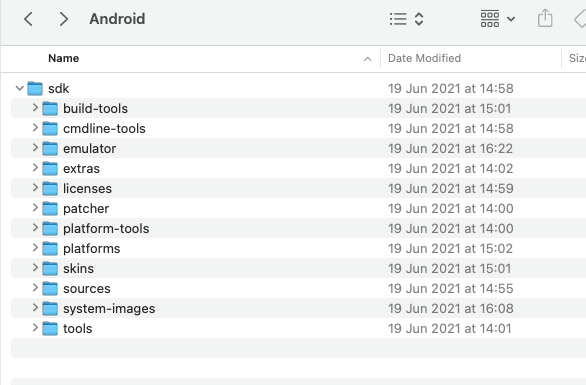The image size is (586, 385).
Task: Click the Share icon in the toolbar
Action: coord(545,18)
